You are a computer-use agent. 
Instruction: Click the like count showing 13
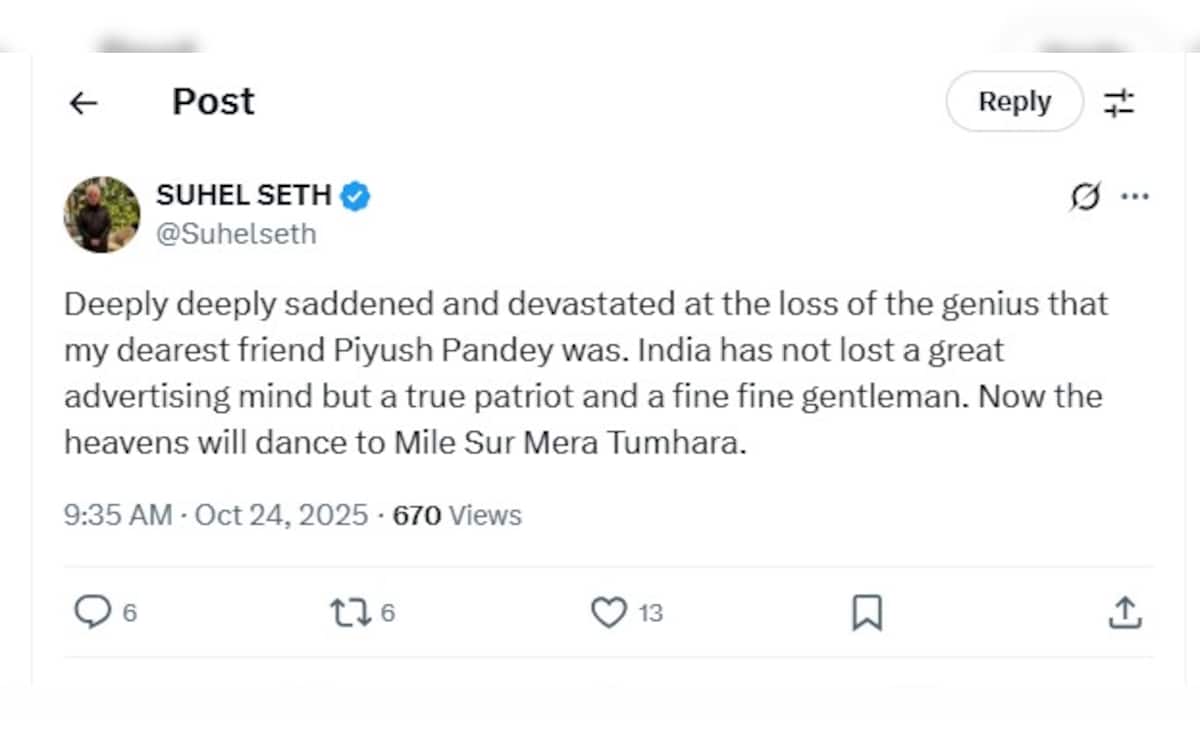click(x=651, y=613)
